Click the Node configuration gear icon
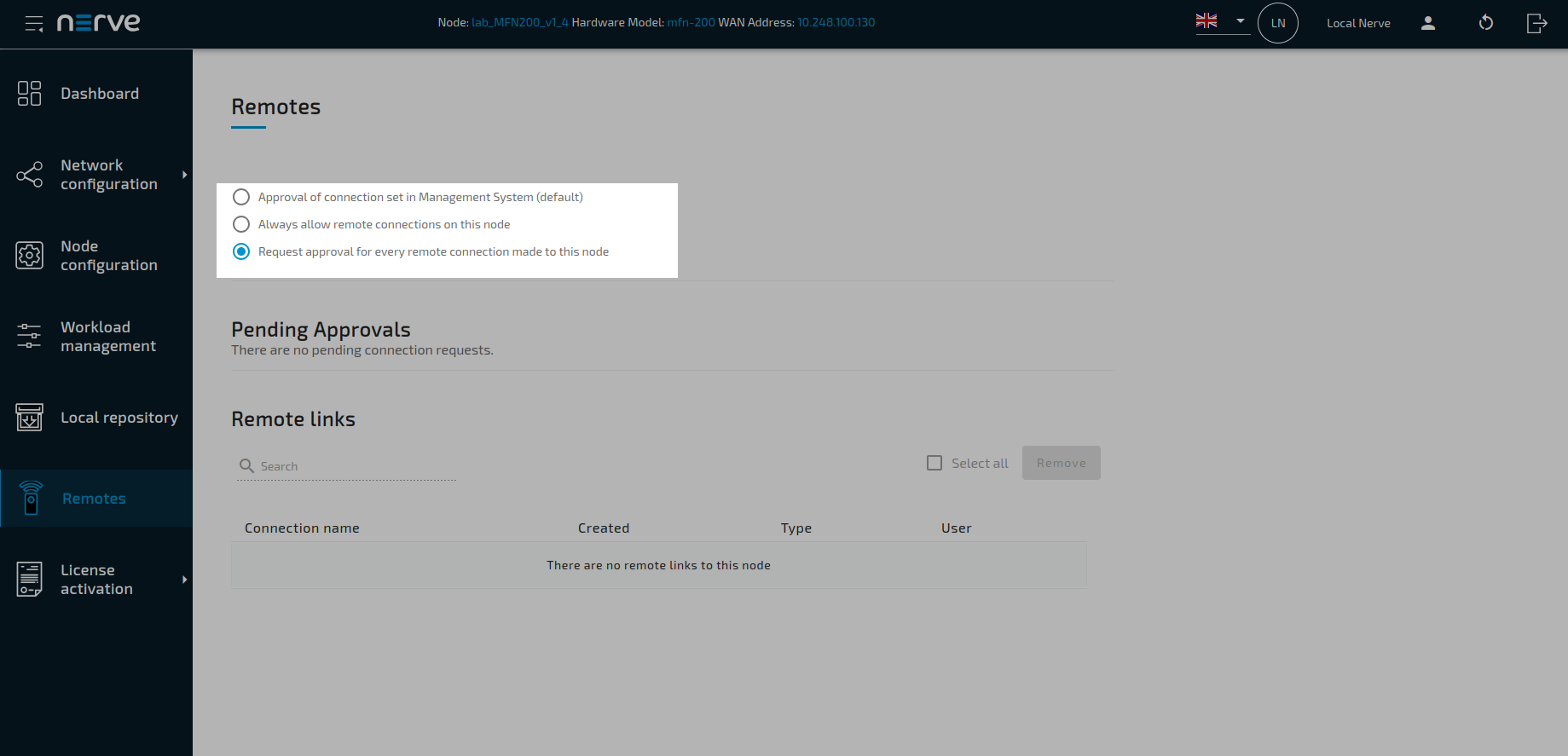The image size is (1568, 756). tap(29, 256)
